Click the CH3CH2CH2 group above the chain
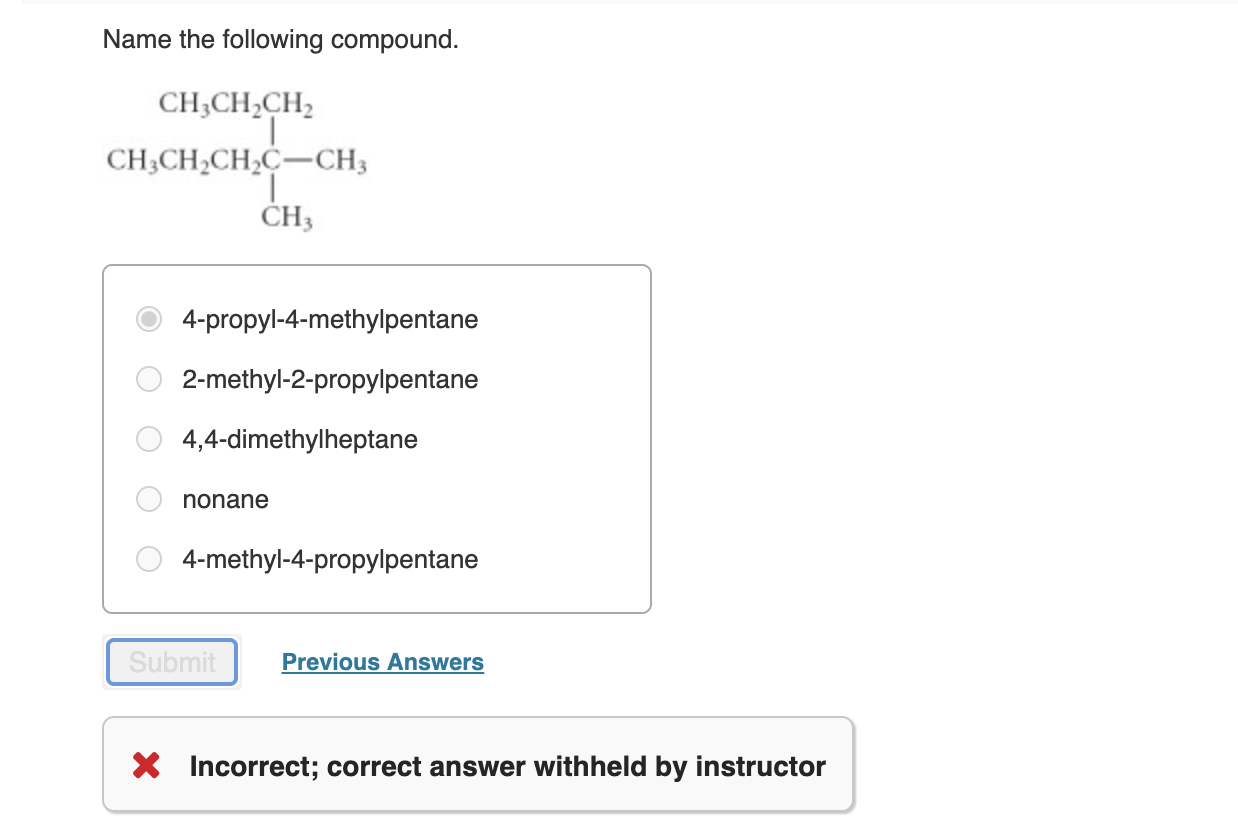This screenshot has height=830, width=1238. (234, 103)
